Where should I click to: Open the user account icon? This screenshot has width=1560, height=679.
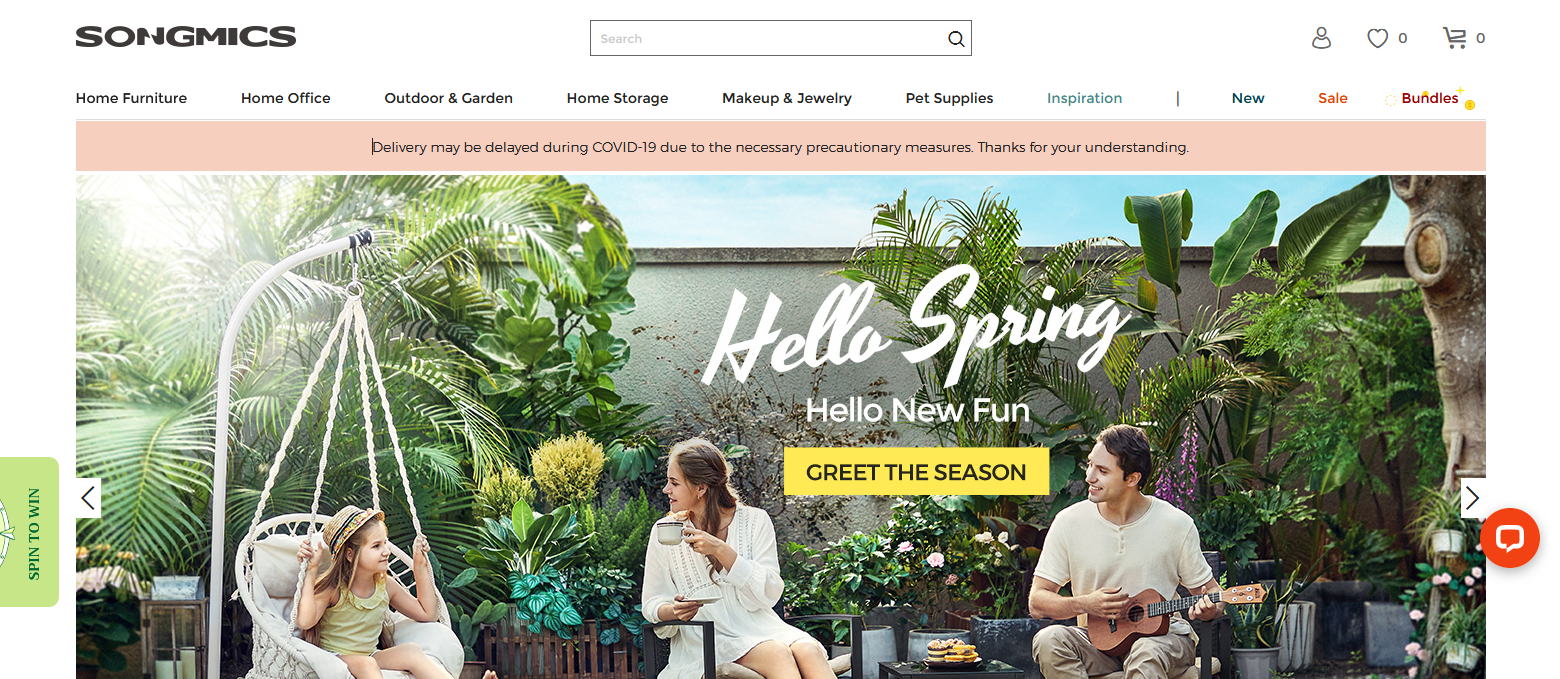1321,38
